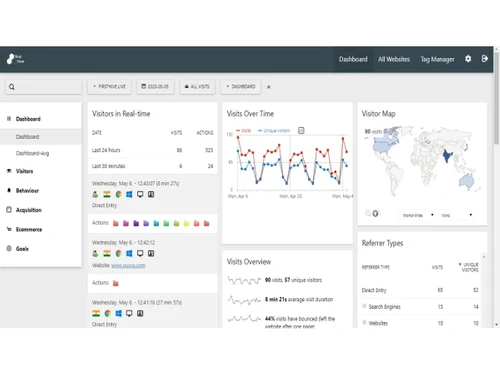Open the World-Wide region dropdown

417,215
